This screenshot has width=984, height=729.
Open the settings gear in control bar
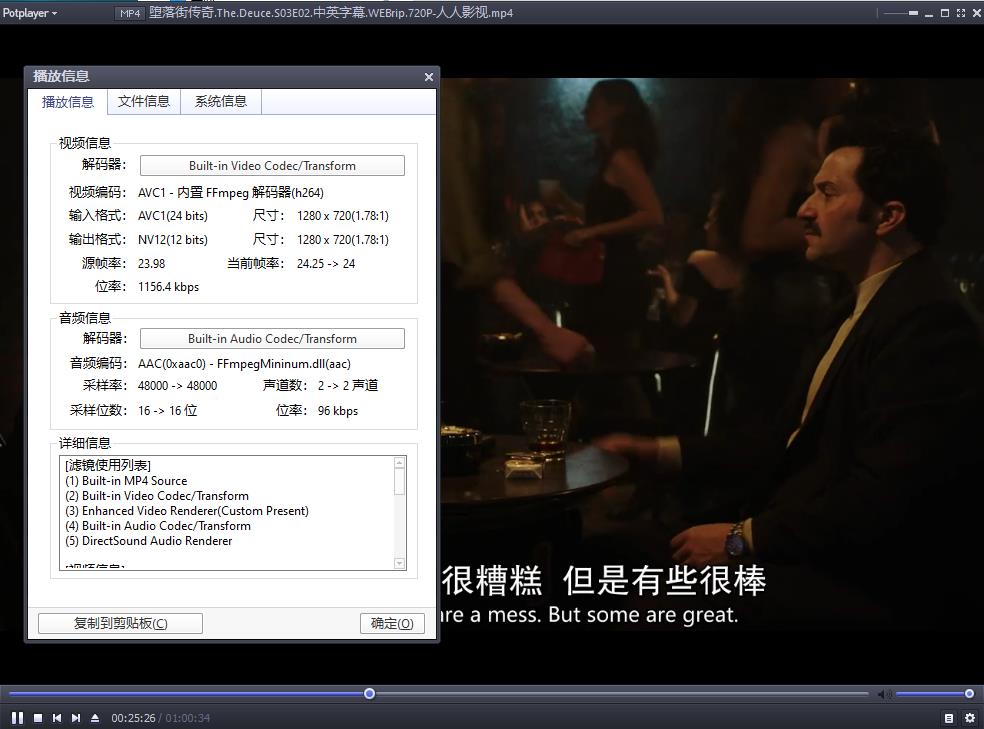(x=970, y=718)
